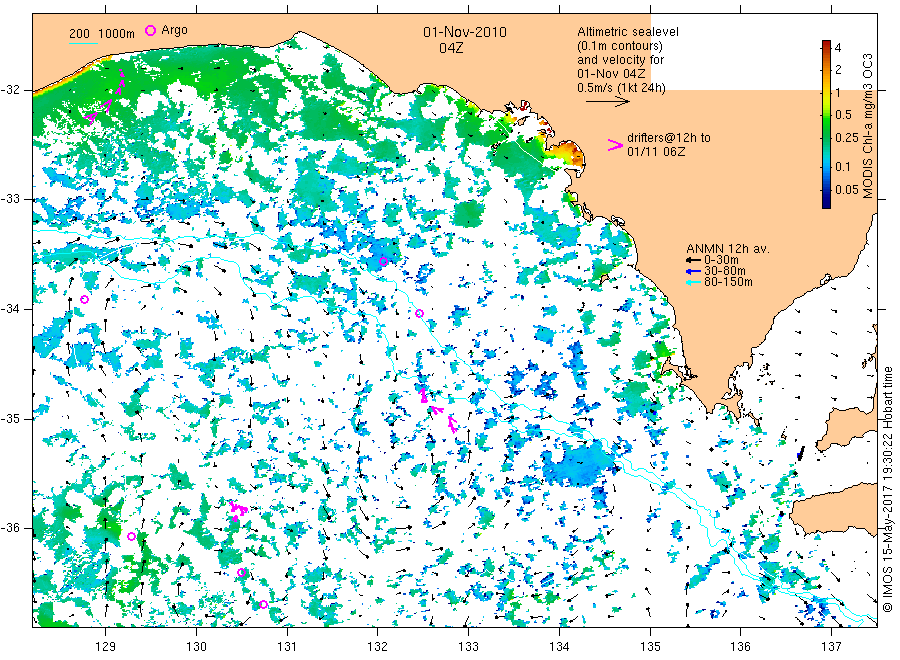This screenshot has height=660, width=900.
Task: Click the 'drifters@12h to' label
Action: [x=669, y=138]
